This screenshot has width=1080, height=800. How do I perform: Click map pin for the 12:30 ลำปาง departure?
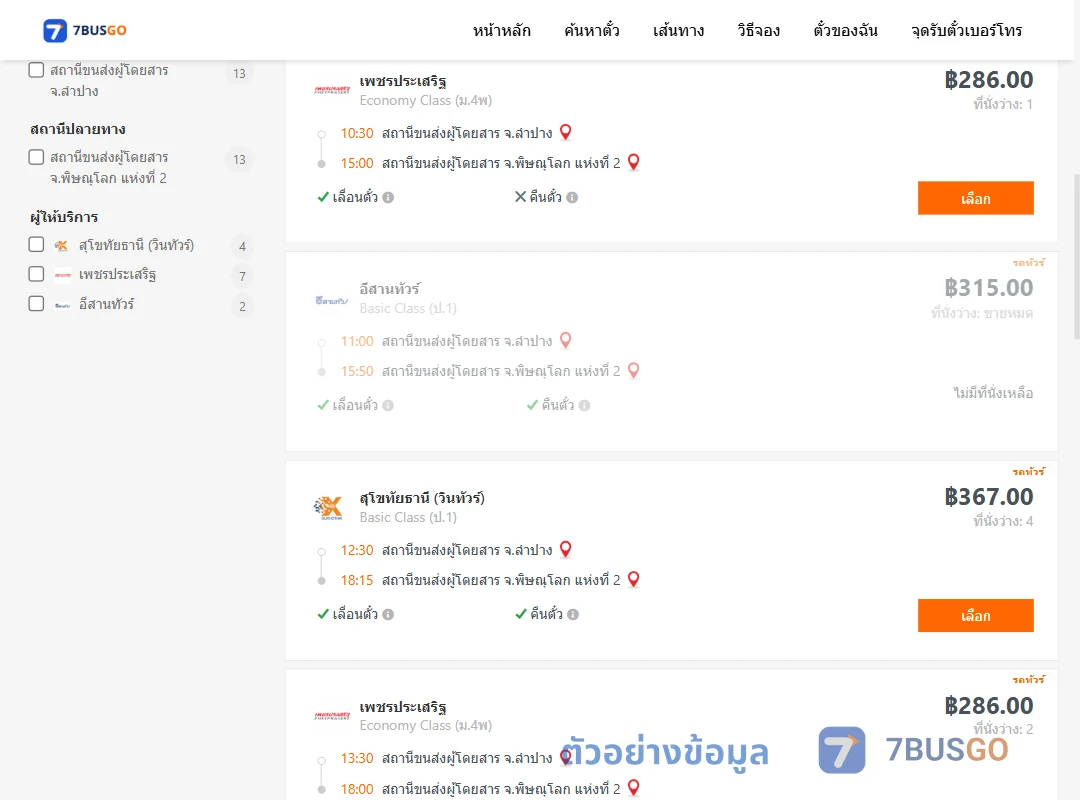tap(565, 549)
